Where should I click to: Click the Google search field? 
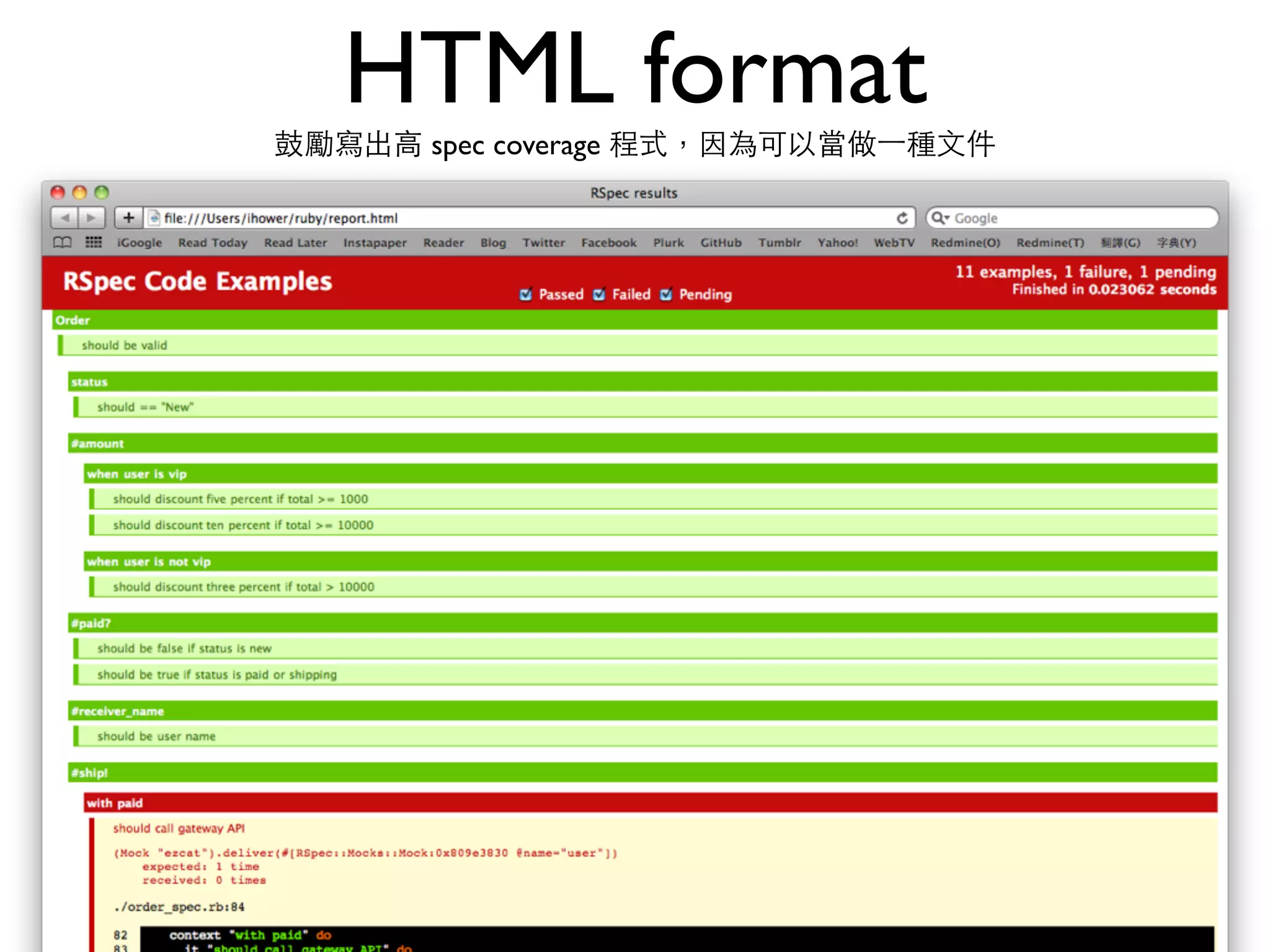[1072, 218]
